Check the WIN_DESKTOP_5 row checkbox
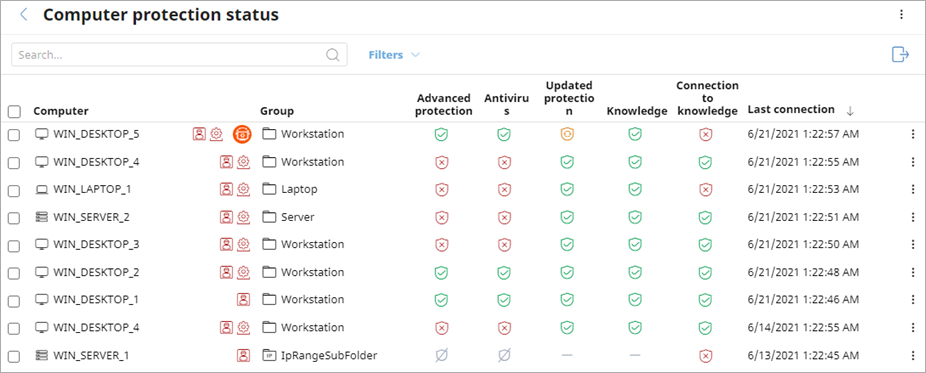Screen dimensions: 926x373 click(14, 135)
